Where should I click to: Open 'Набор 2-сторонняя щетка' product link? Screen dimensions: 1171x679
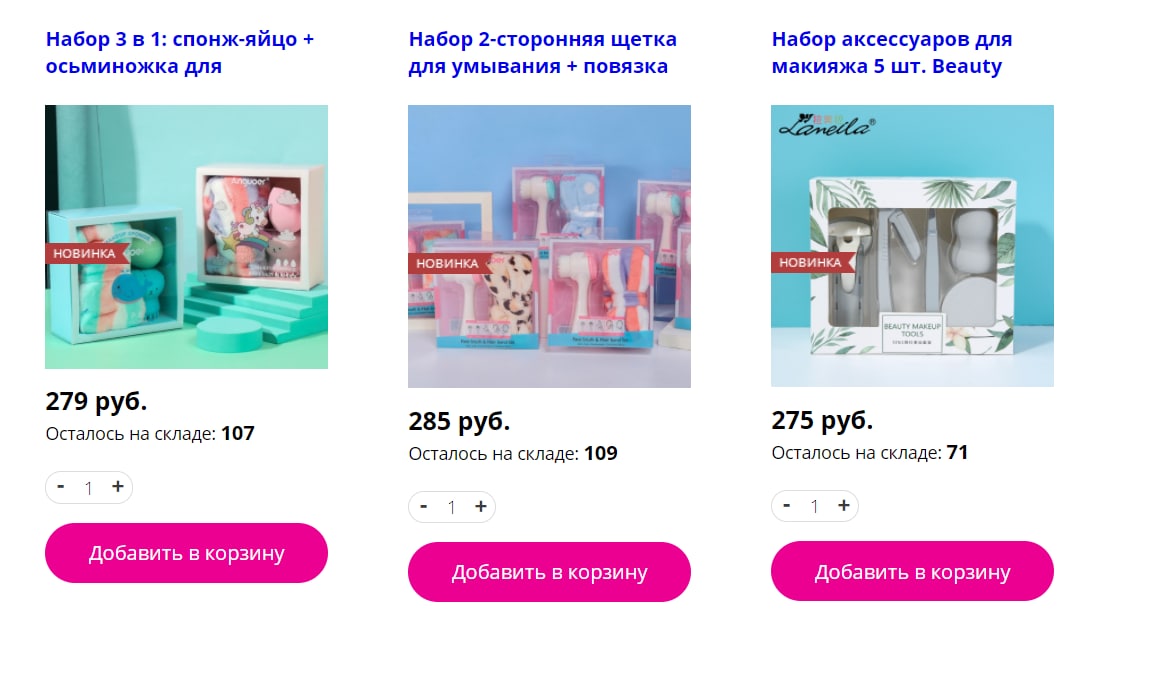click(x=542, y=52)
